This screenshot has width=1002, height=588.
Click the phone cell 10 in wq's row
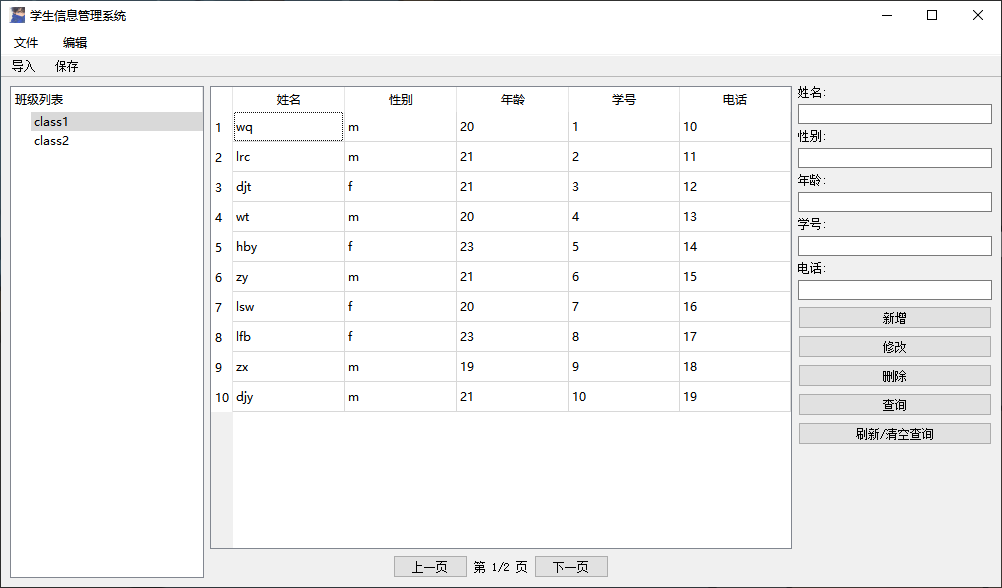click(x=735, y=127)
